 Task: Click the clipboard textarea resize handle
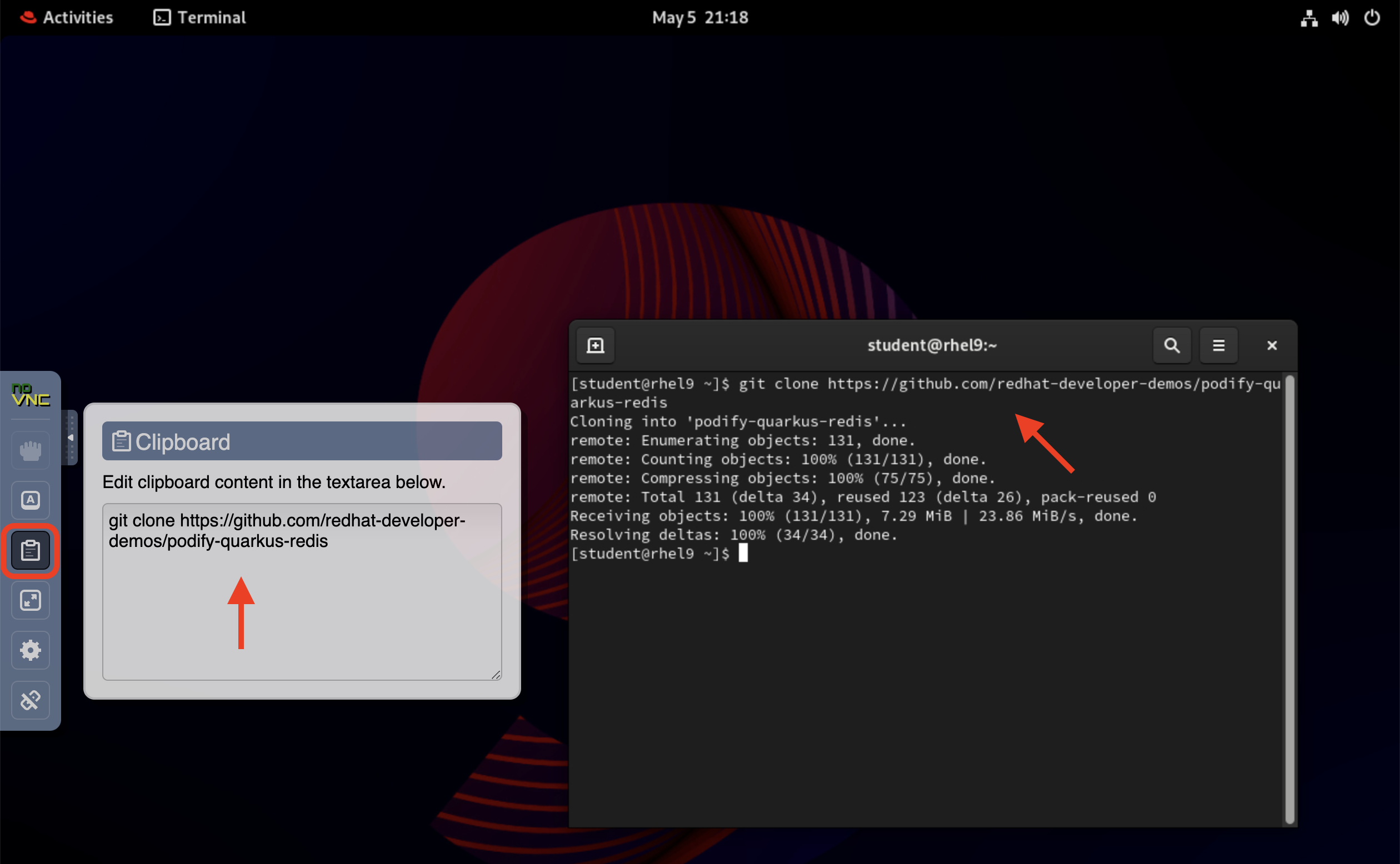point(496,675)
